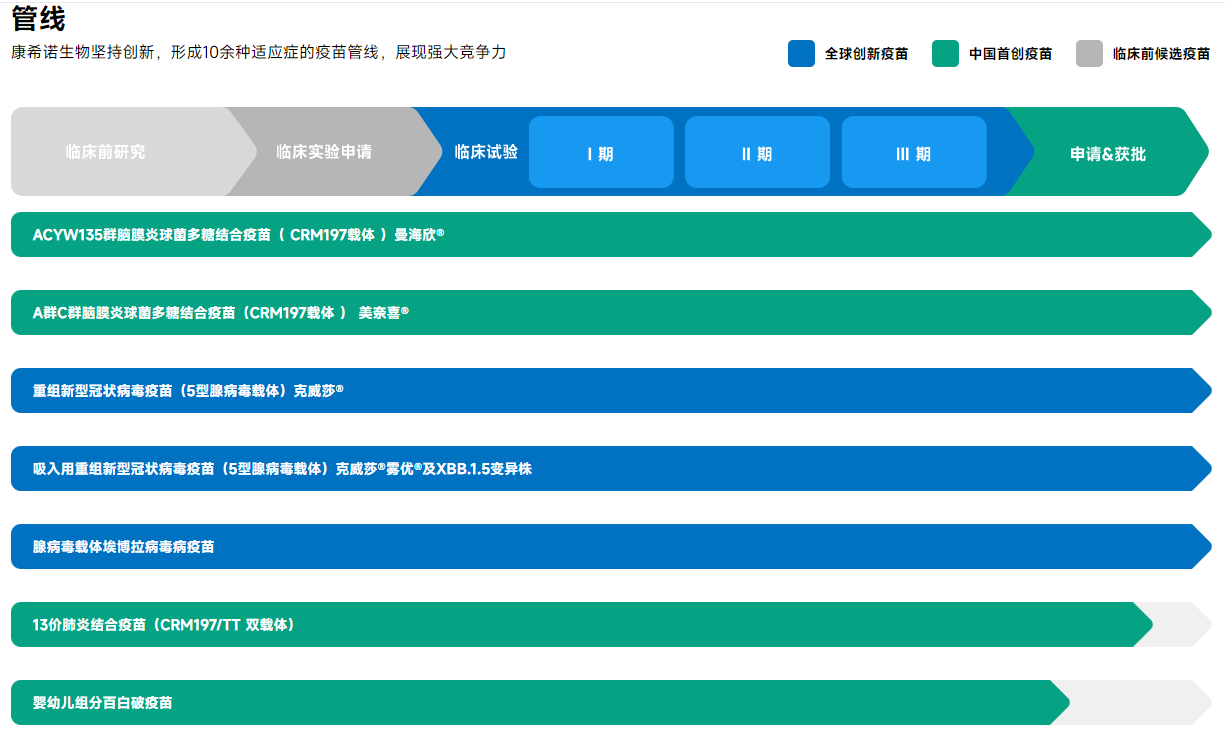Select the III 期 phase box
Viewport: 1225px width, 739px height.
pos(914,152)
